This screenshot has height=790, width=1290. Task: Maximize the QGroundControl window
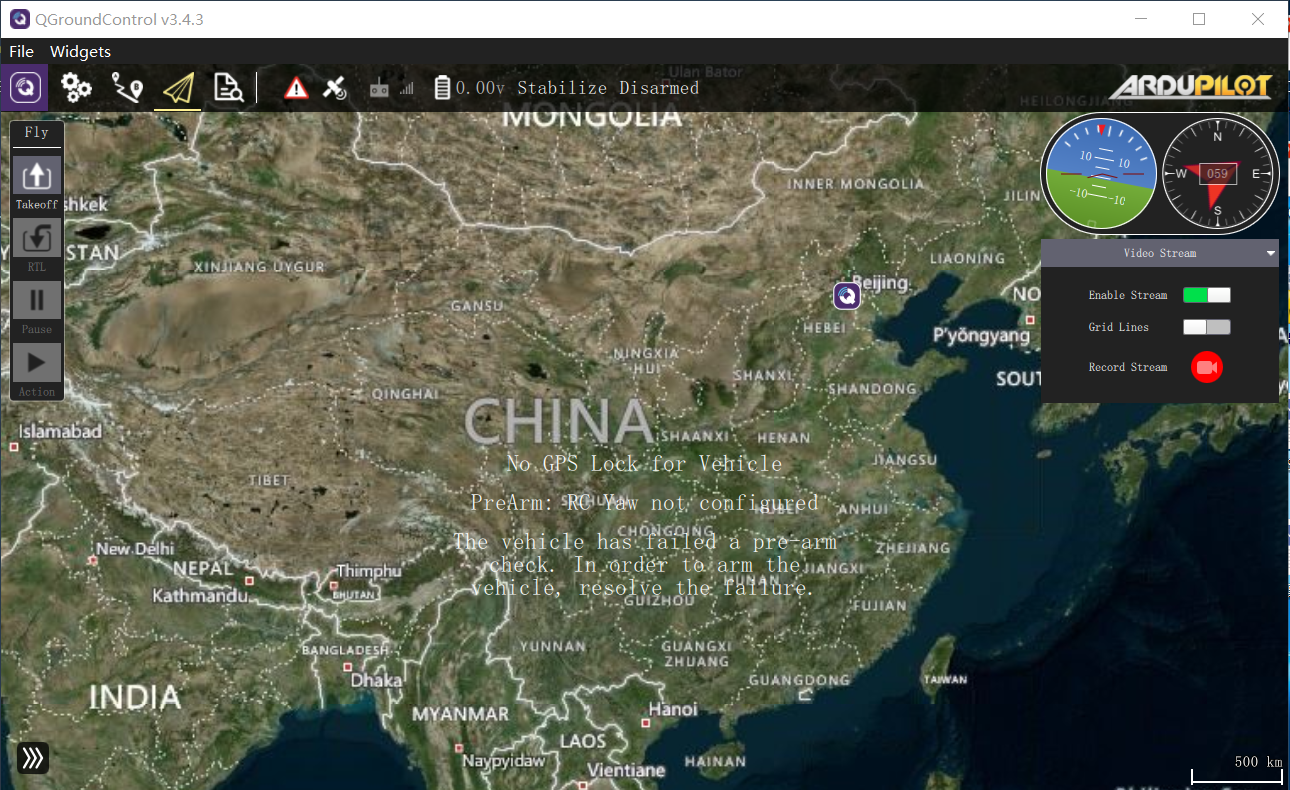tap(1199, 19)
